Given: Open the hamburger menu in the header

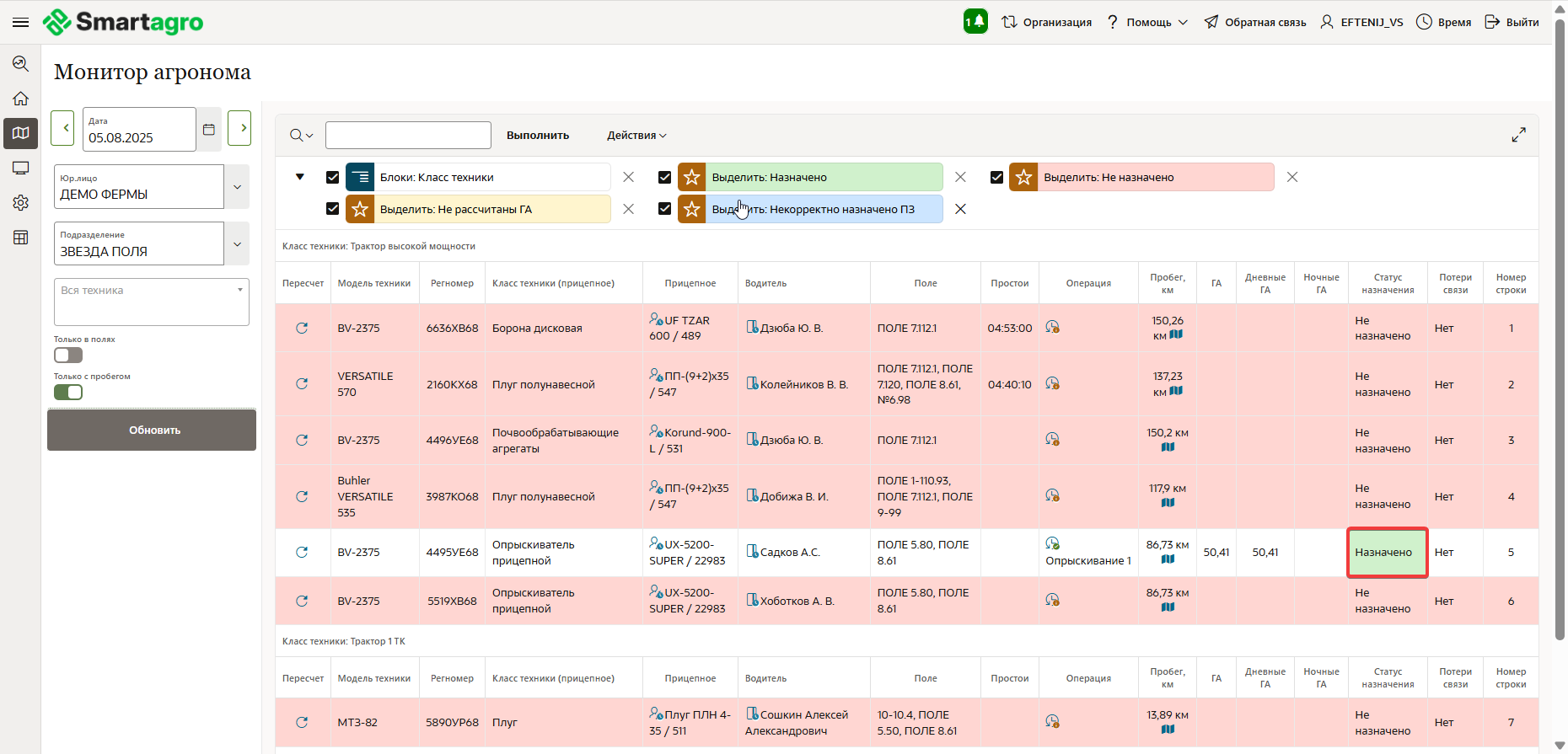Looking at the screenshot, I should point(20,22).
